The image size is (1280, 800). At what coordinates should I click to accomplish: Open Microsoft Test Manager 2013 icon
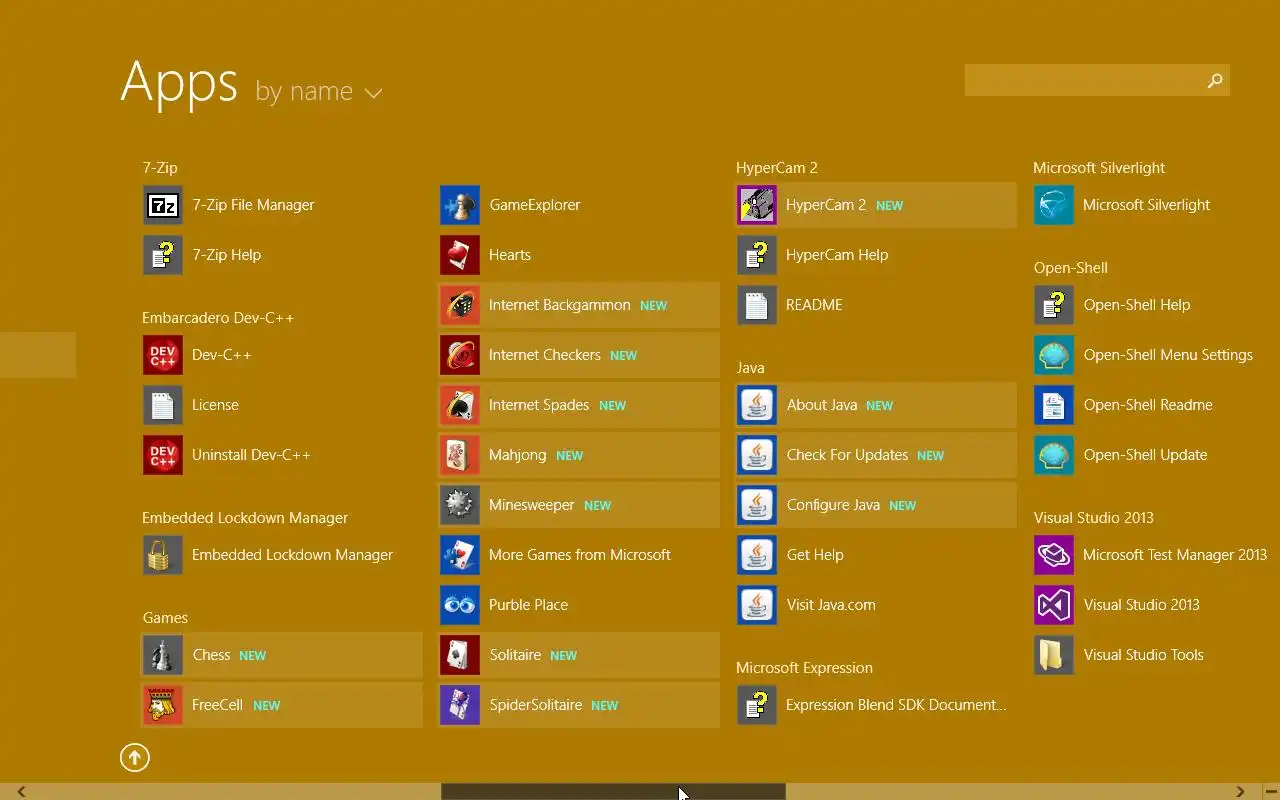point(1054,555)
